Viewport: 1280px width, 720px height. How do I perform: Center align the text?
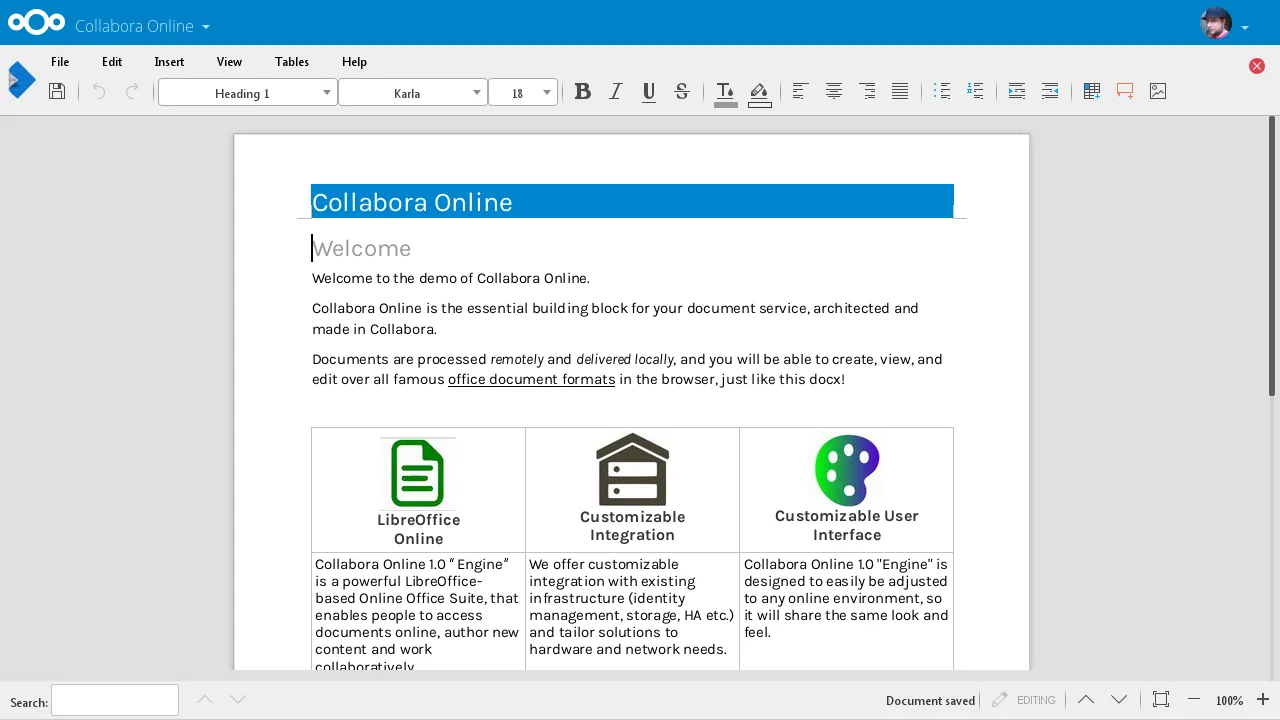(834, 91)
